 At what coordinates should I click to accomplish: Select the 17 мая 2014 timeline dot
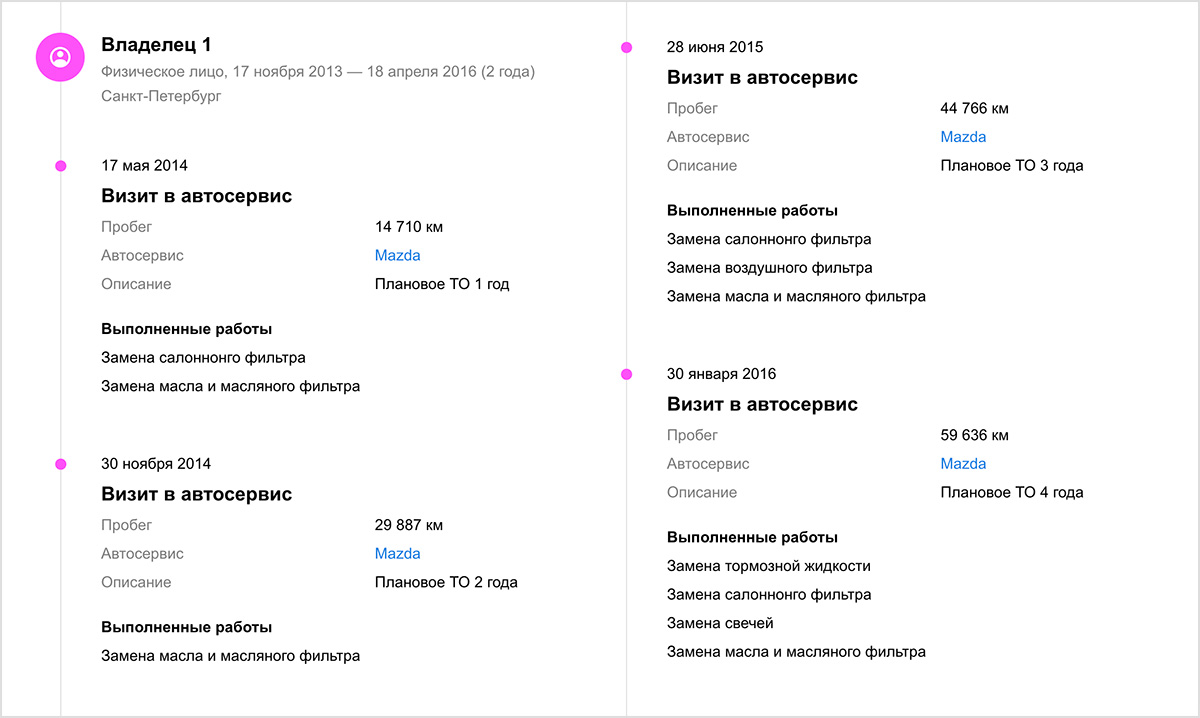click(61, 166)
